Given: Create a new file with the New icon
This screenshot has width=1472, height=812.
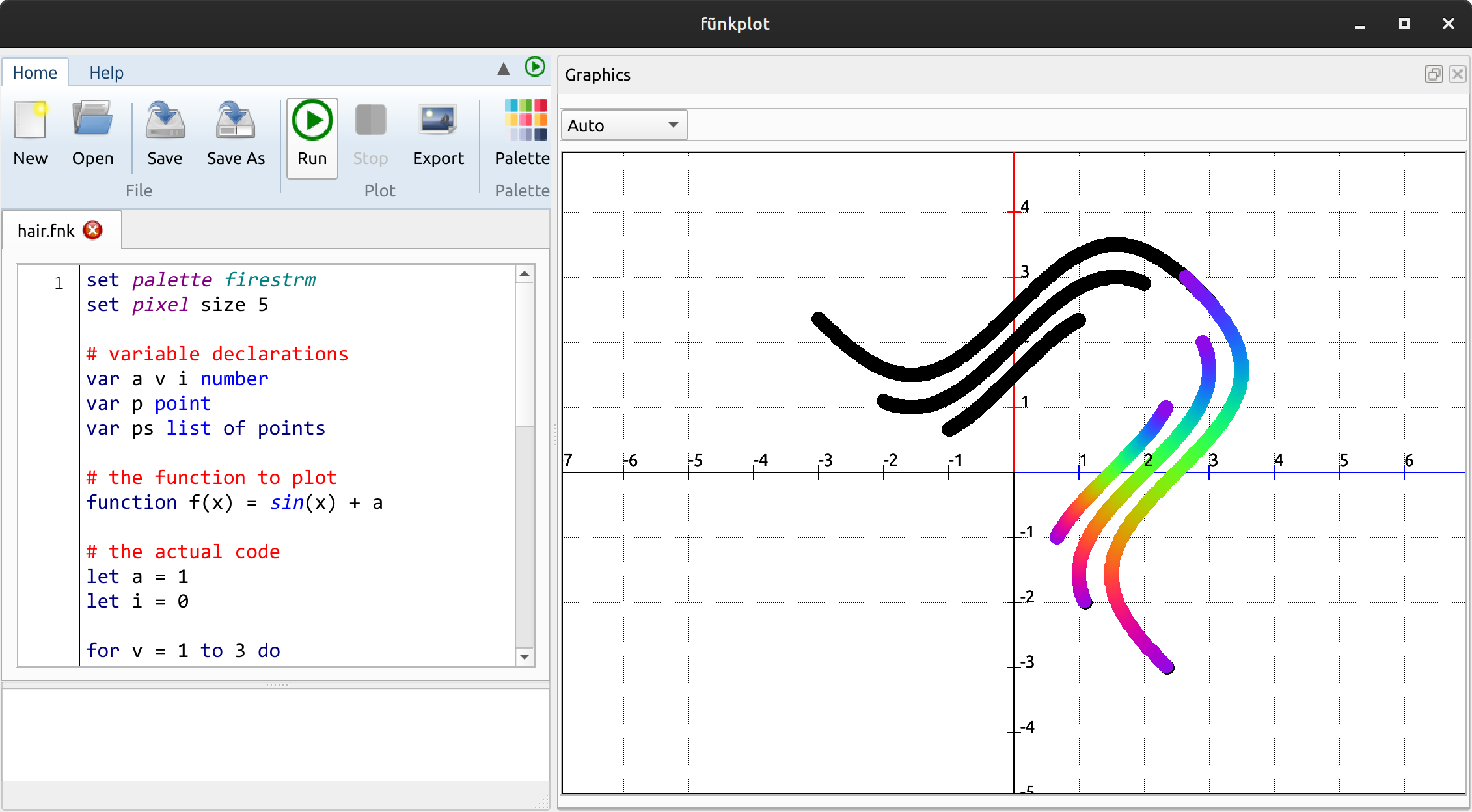Looking at the screenshot, I should tap(31, 130).
